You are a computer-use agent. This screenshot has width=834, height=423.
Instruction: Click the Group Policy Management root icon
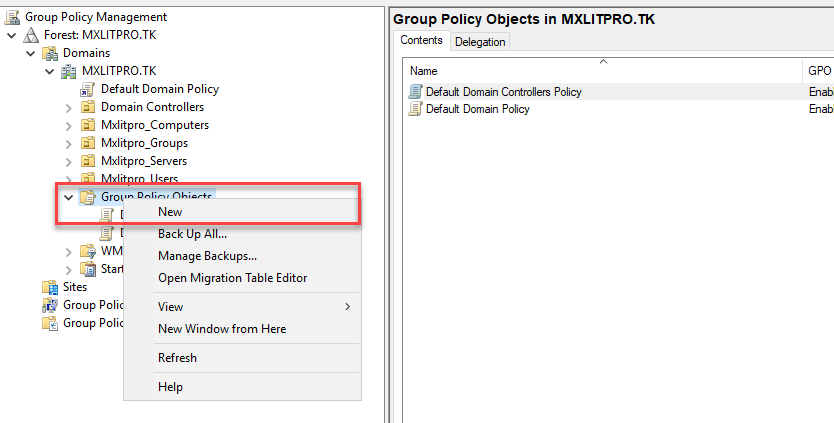tap(13, 17)
